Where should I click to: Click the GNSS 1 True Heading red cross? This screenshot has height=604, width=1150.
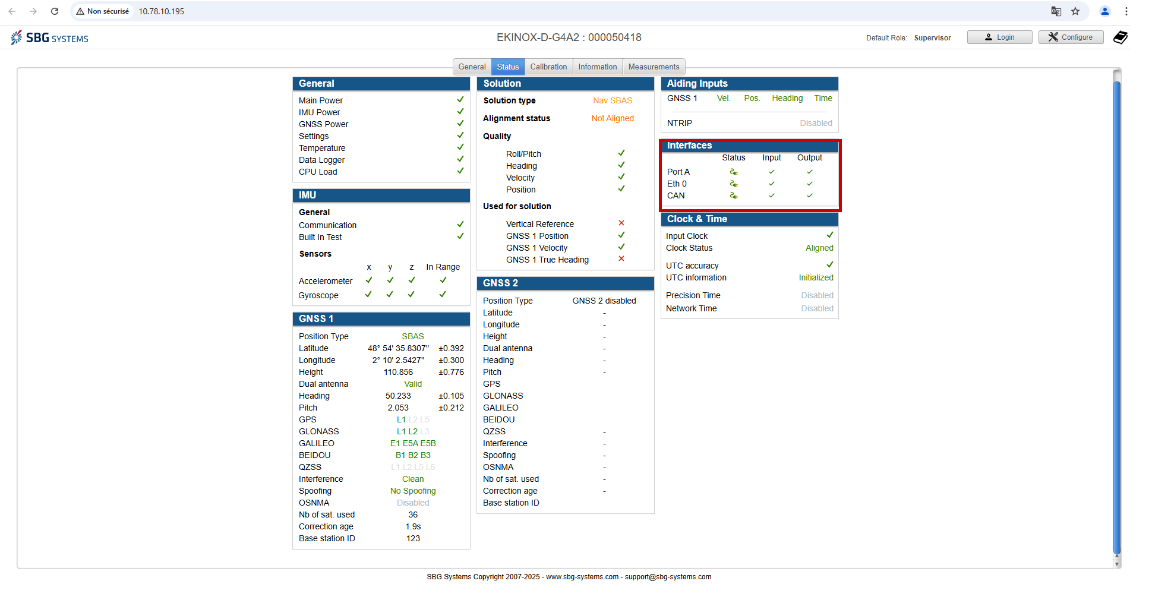tap(621, 259)
